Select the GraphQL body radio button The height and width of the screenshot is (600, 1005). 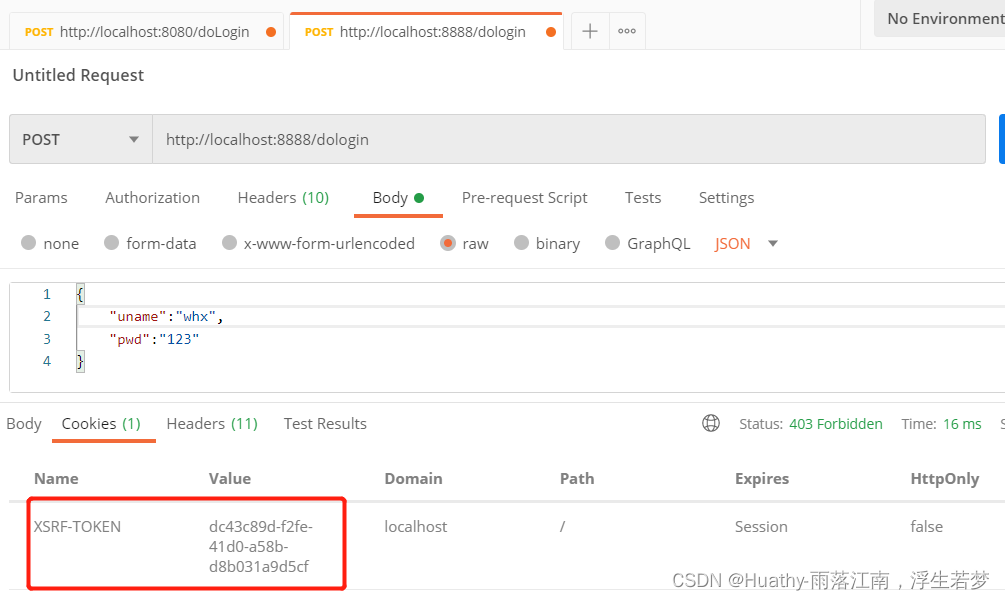(613, 243)
